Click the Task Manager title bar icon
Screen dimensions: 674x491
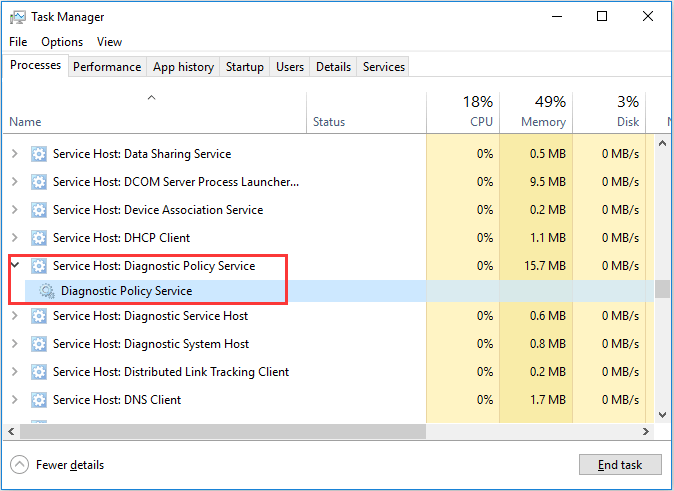[x=18, y=17]
